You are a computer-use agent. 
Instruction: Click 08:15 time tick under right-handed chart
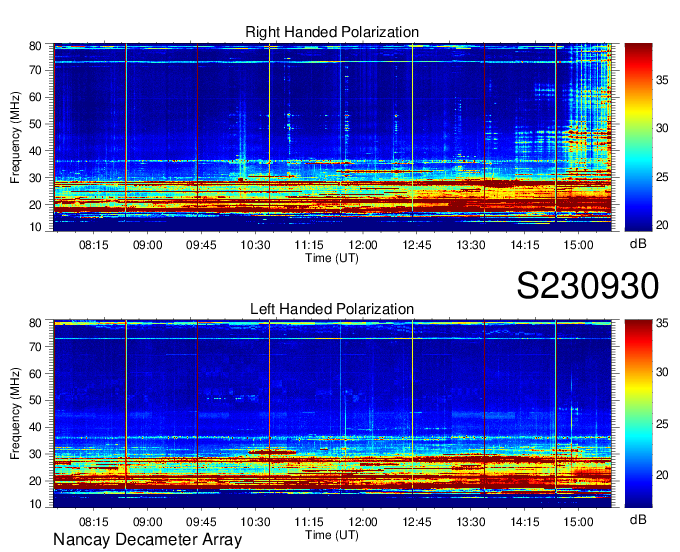click(93, 245)
